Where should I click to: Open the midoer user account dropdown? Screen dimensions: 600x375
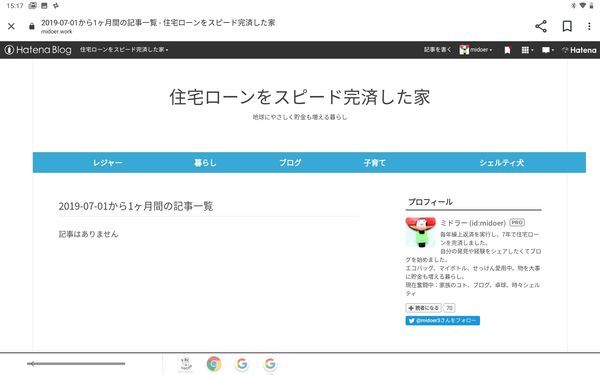pos(476,50)
